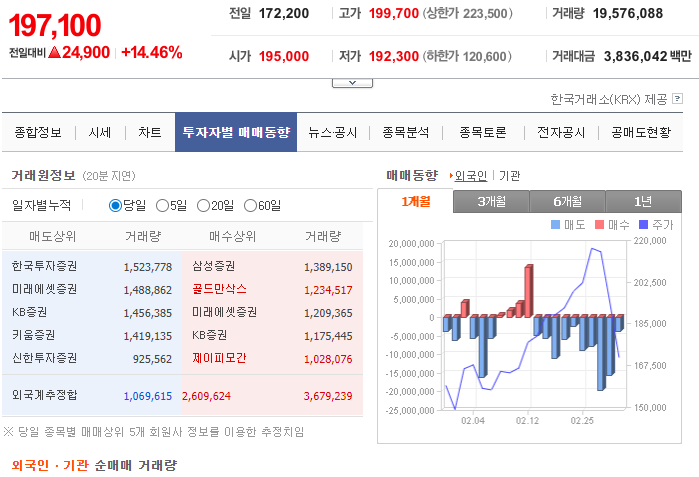Screen dimensions: 699x477
Task: Click the blue 매도 legend swatch
Action: [x=556, y=225]
